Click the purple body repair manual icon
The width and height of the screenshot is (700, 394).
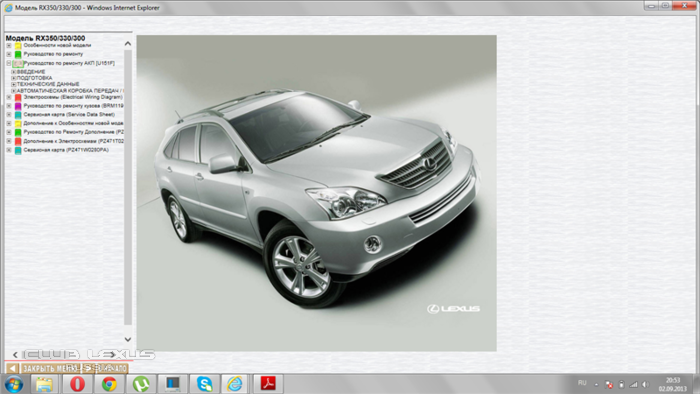[x=18, y=106]
